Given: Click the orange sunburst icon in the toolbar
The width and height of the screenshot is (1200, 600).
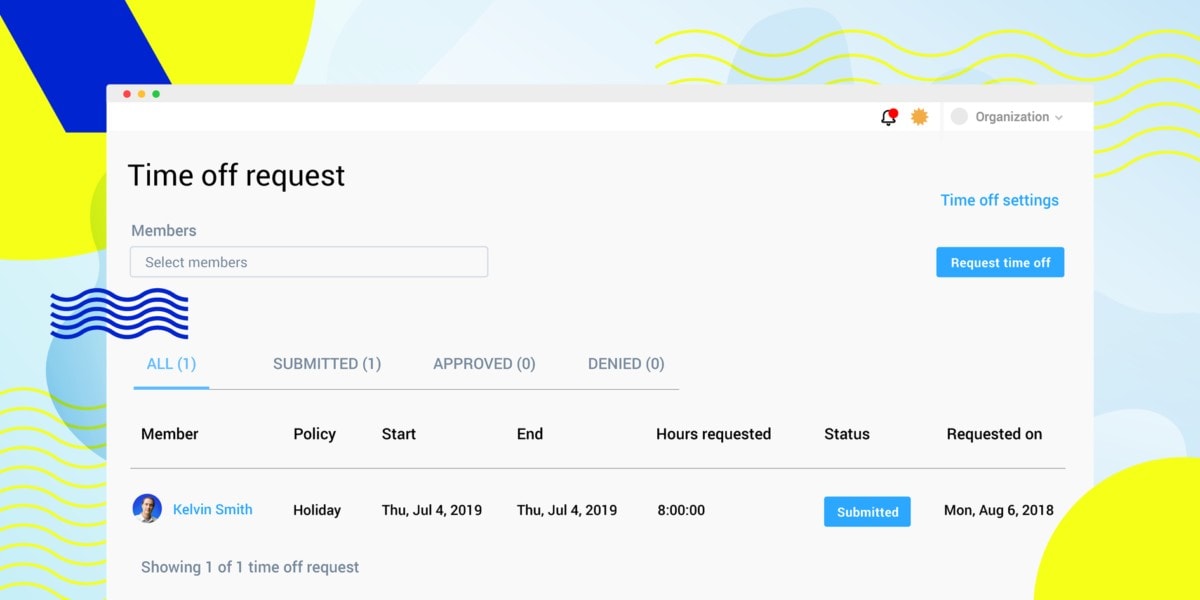Looking at the screenshot, I should click(x=919, y=116).
